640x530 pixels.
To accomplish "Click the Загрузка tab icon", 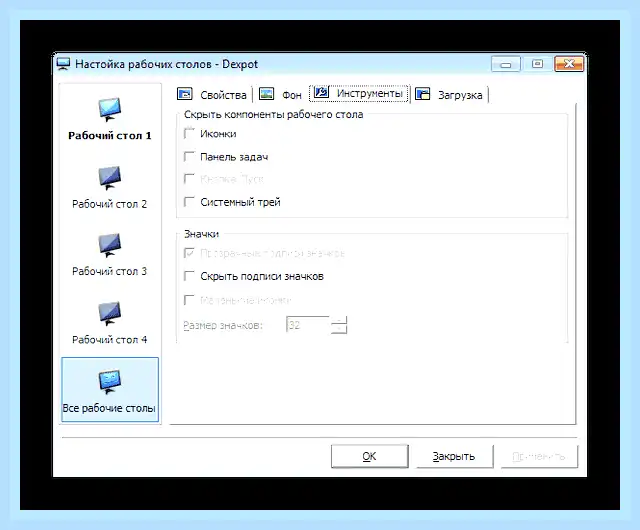I will point(422,94).
